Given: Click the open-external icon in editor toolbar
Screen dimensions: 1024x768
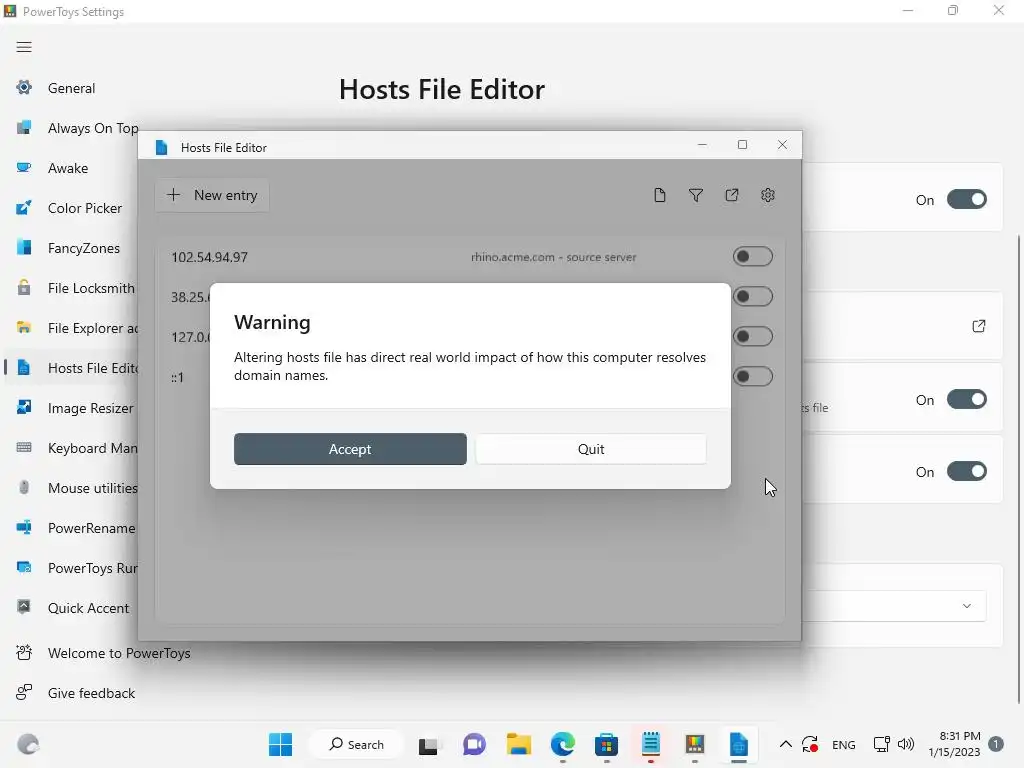Looking at the screenshot, I should coord(732,195).
